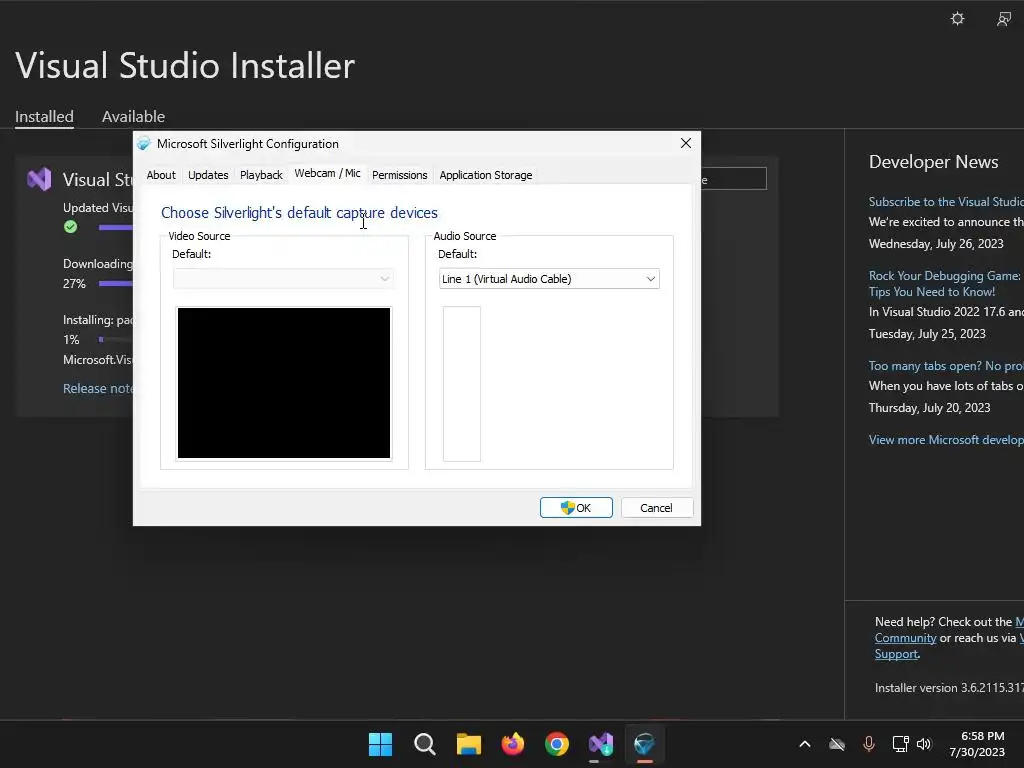Screen dimensions: 1024x768
Task: Open the Application Storage tab
Action: 485,175
